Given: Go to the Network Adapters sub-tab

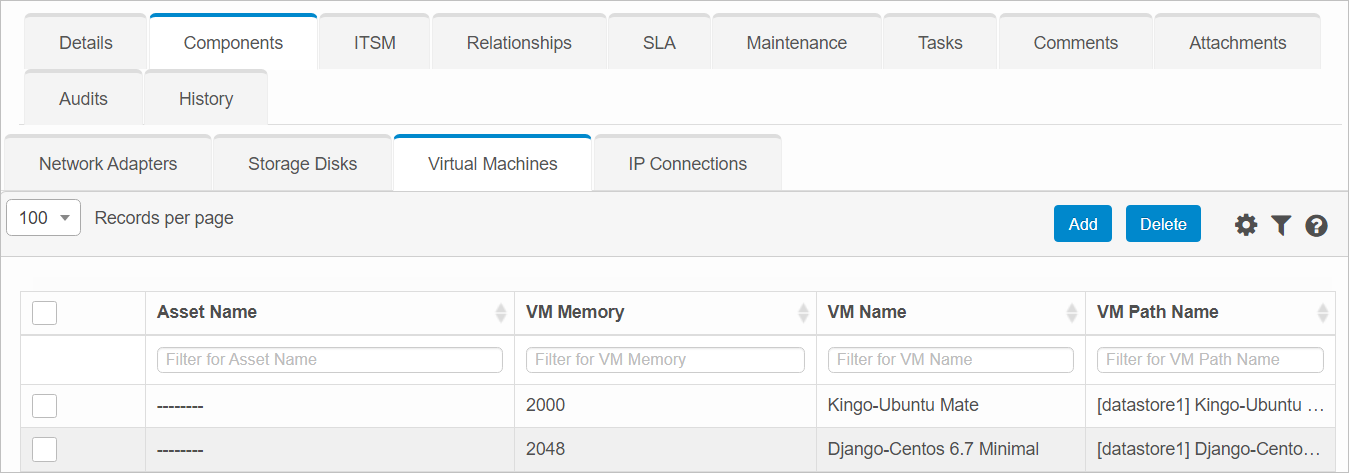Looking at the screenshot, I should coord(108,164).
